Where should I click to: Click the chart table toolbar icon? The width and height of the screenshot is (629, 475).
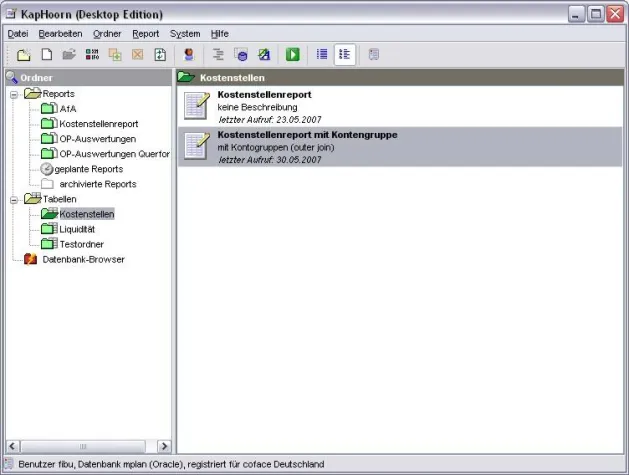[x=264, y=54]
